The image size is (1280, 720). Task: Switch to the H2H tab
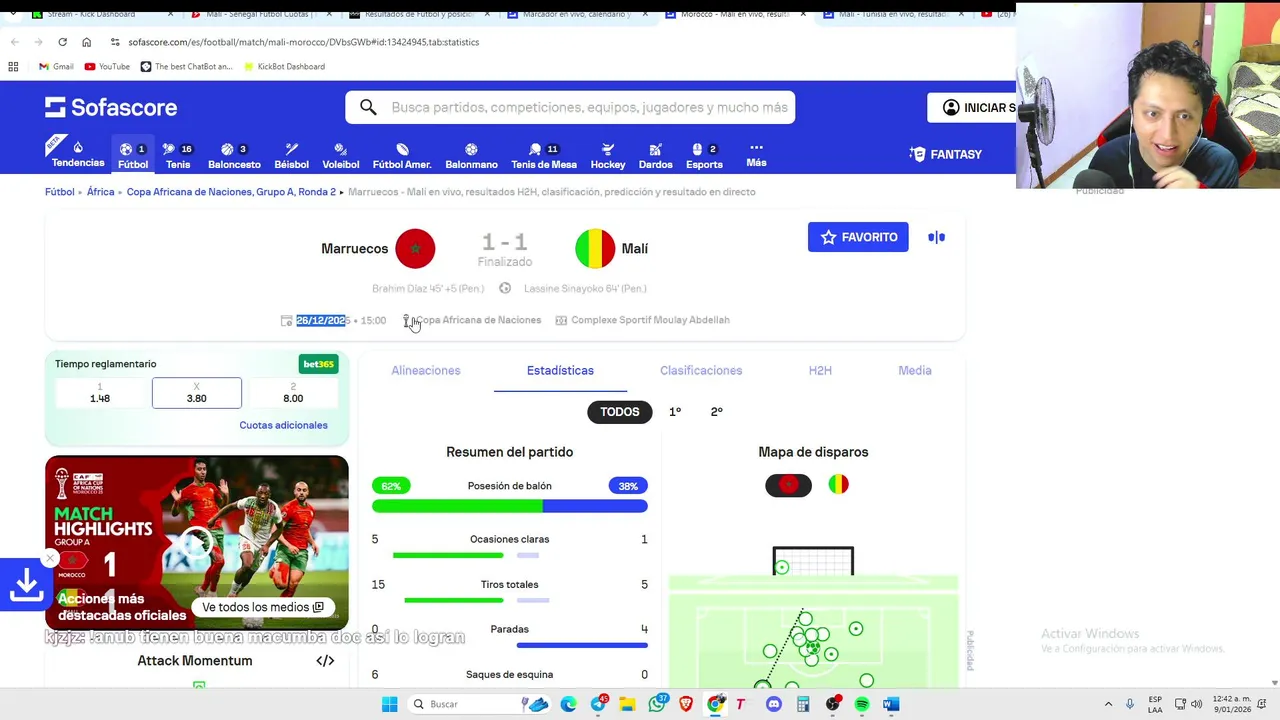(820, 370)
